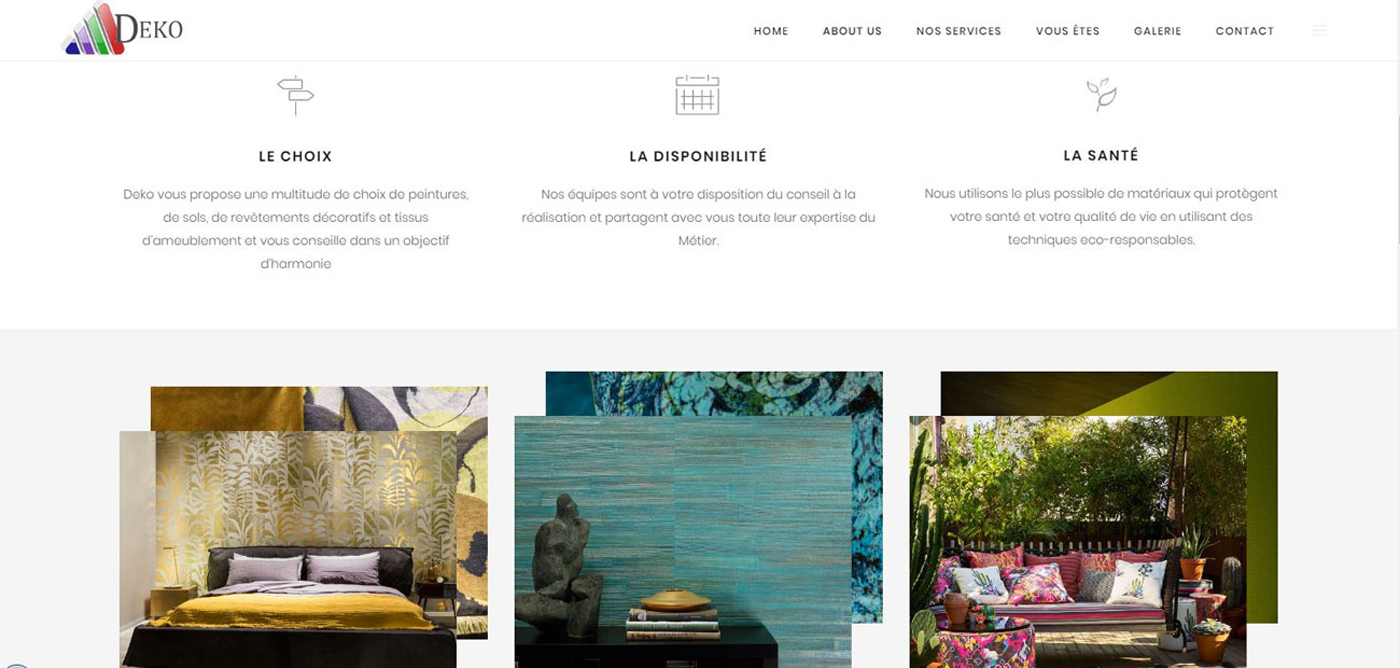Click the signpost icon above Le Choix

(x=295, y=95)
